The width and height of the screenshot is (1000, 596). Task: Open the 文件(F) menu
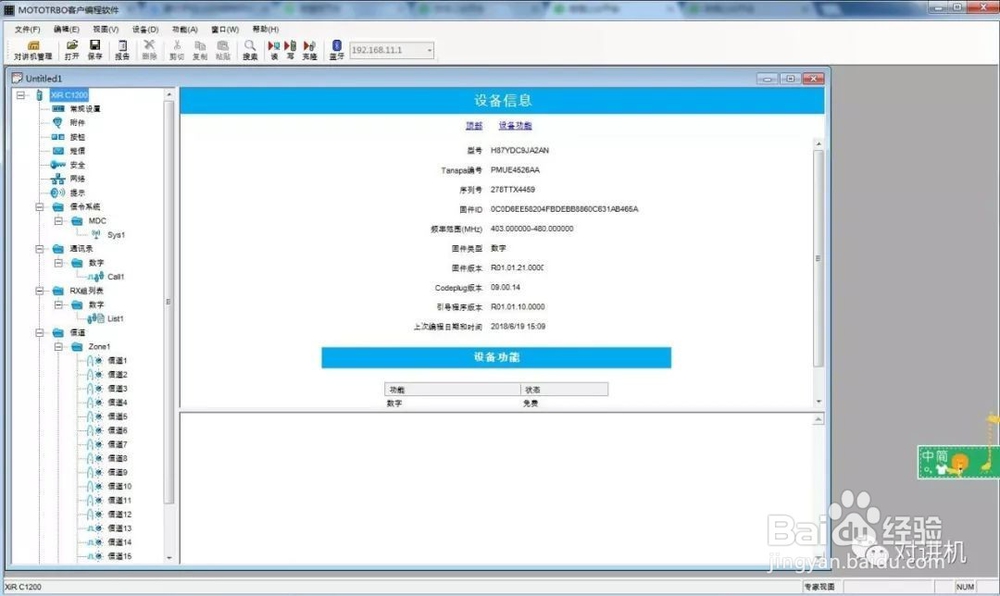pos(27,29)
